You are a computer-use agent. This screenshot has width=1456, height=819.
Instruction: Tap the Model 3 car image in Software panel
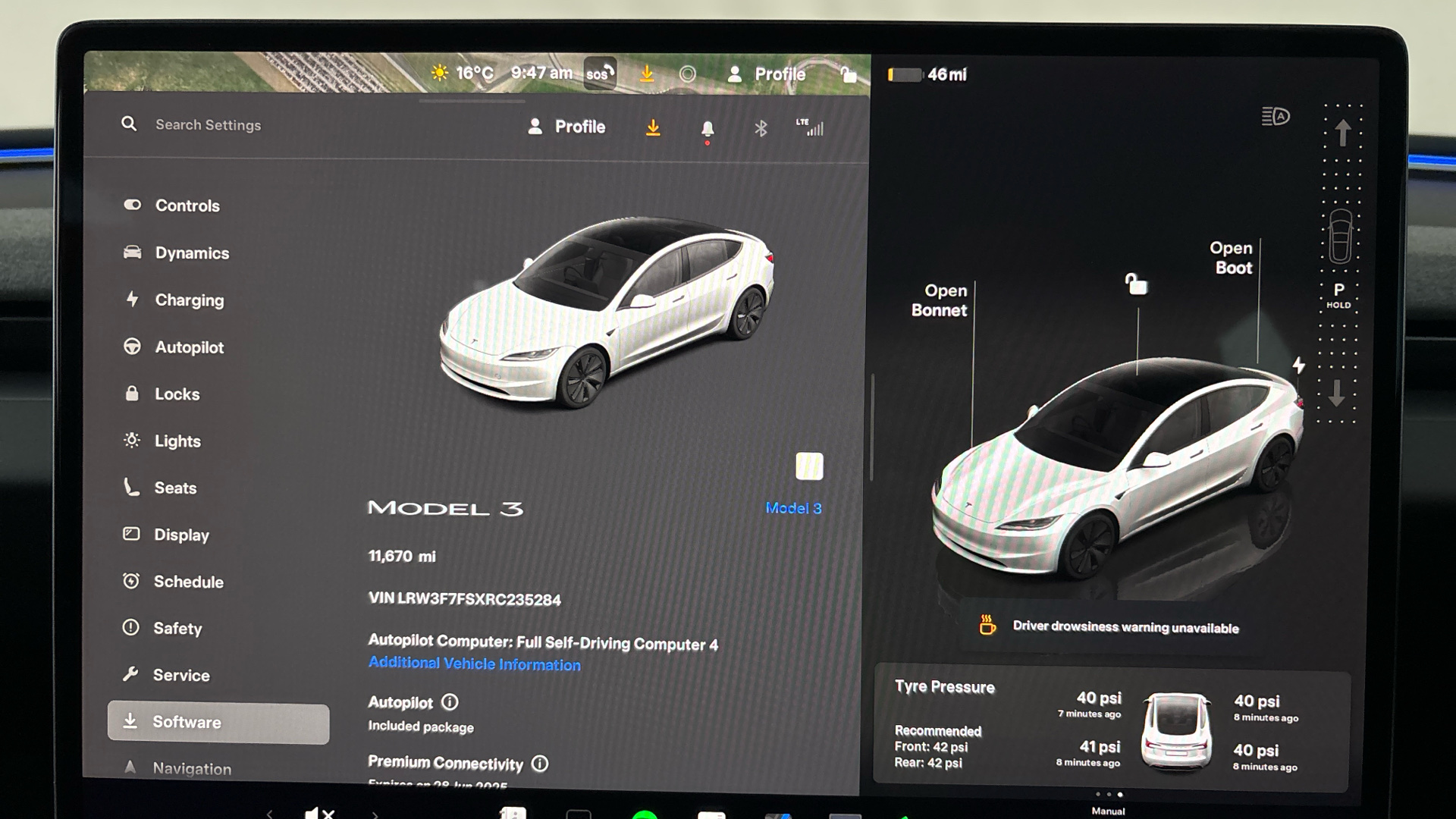607,312
